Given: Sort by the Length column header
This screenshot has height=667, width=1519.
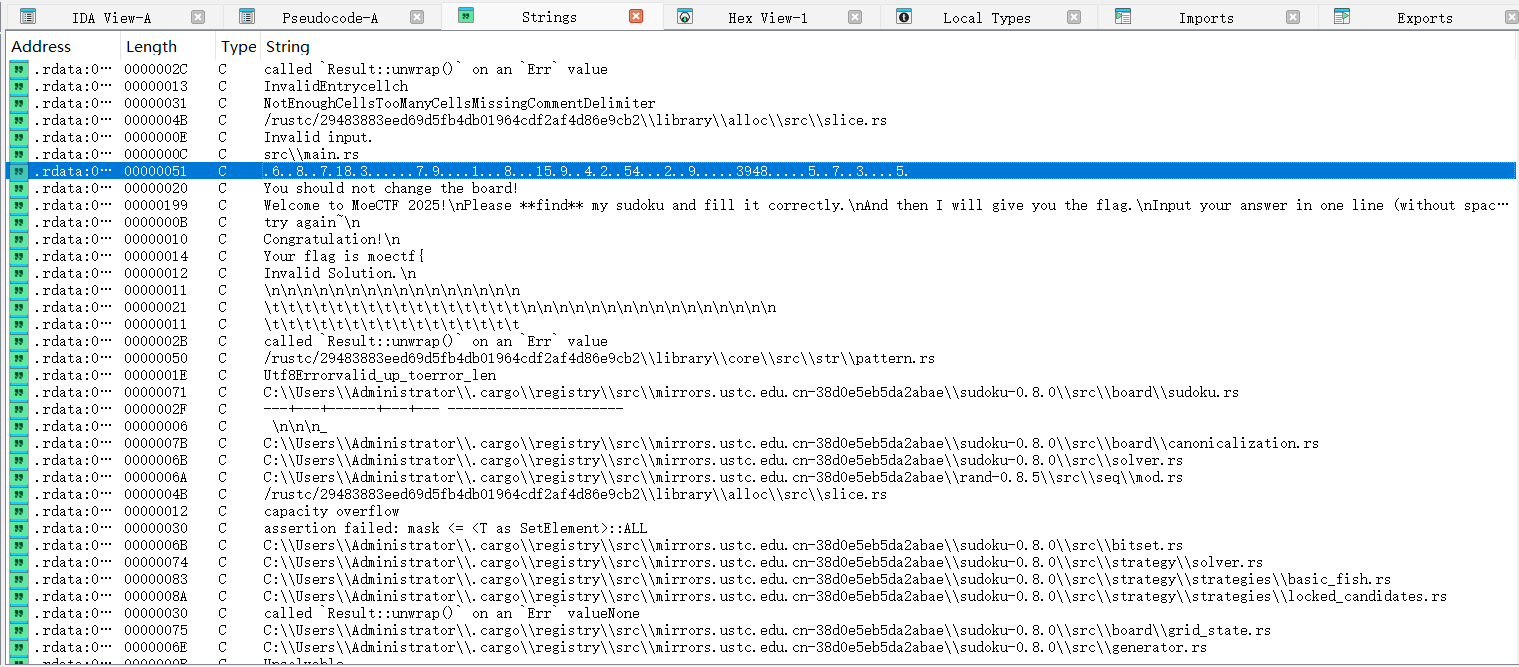Looking at the screenshot, I should (151, 47).
